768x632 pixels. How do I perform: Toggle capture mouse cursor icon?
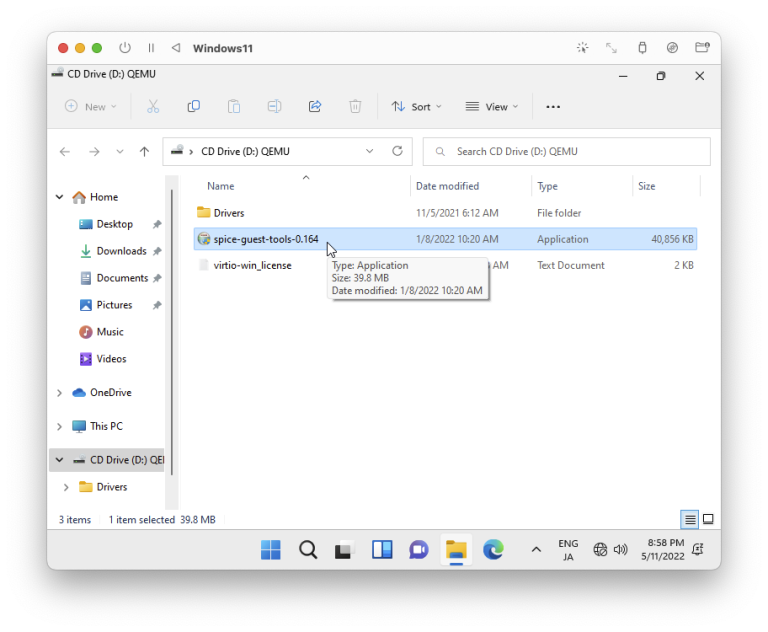pyautogui.click(x=582, y=48)
